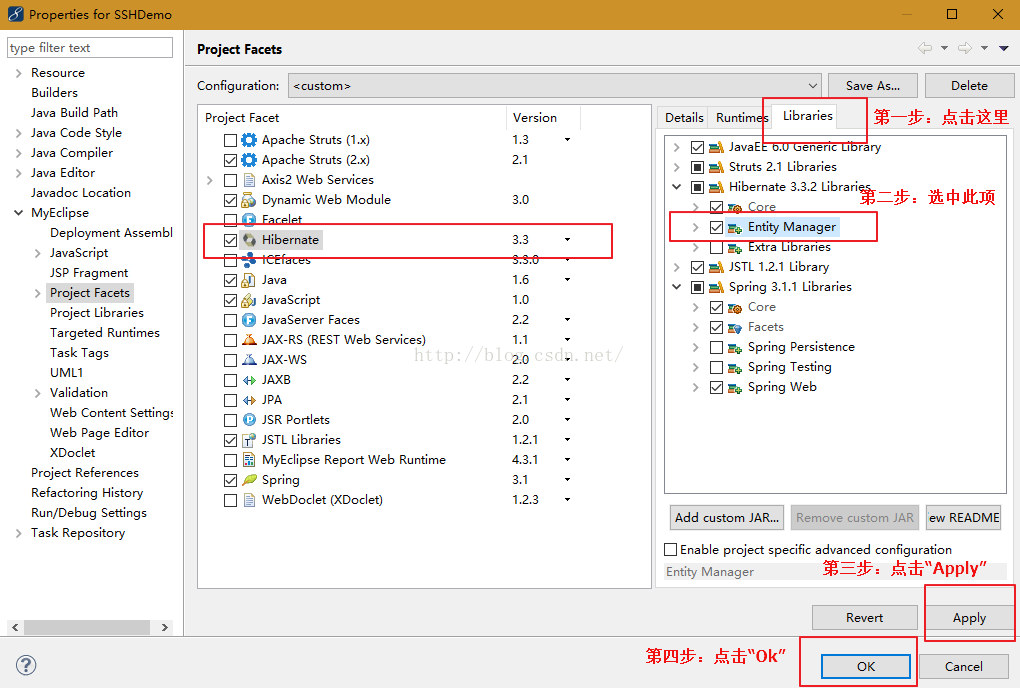Uncheck the Hibernate facet checkbox

[x=231, y=240]
